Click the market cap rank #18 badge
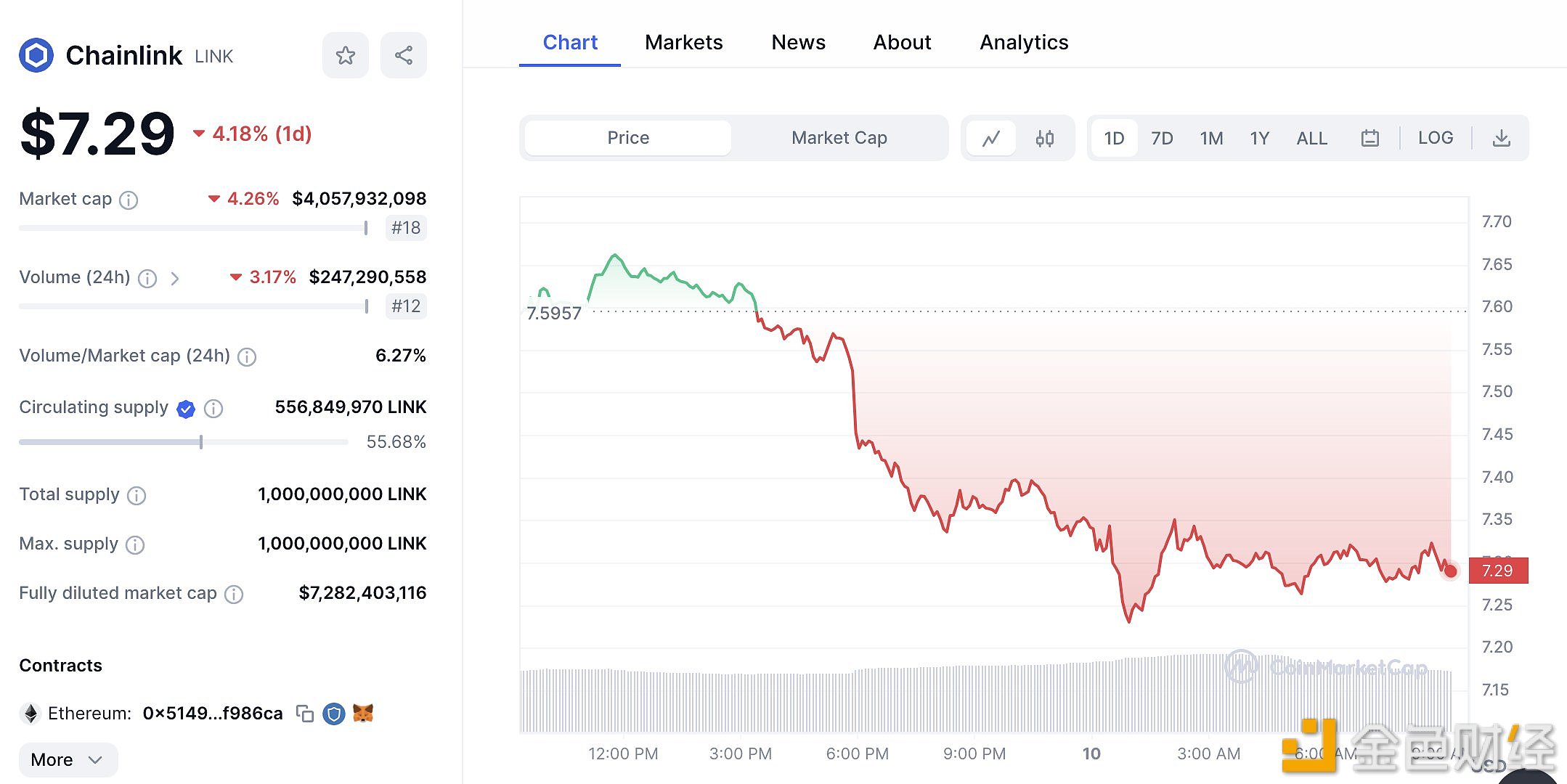Screen dimensions: 1567x784 pyautogui.click(x=406, y=228)
